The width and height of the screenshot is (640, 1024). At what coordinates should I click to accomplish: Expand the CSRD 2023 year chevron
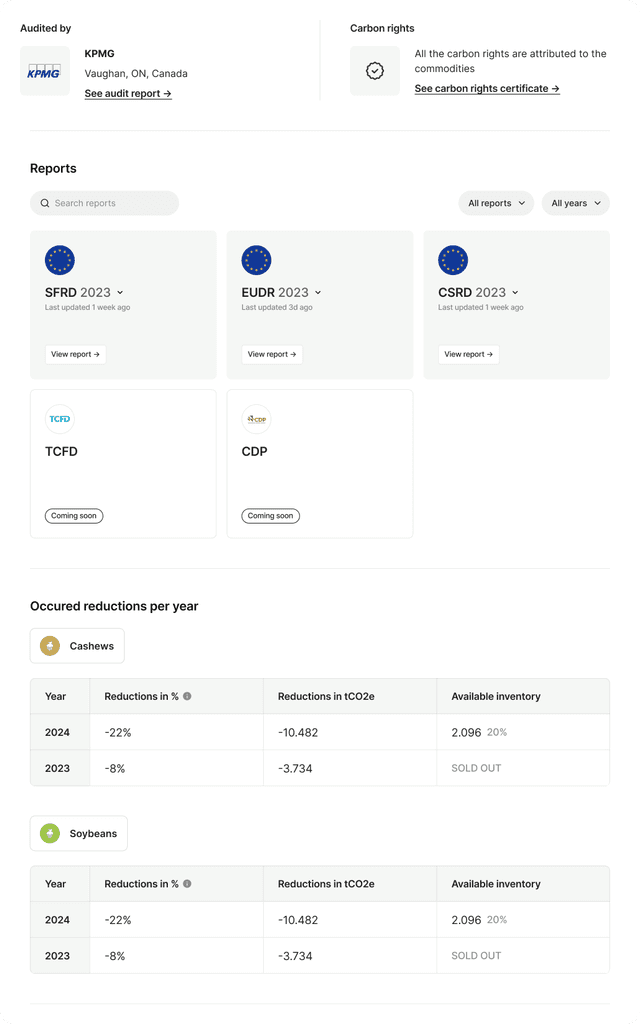[x=515, y=293]
